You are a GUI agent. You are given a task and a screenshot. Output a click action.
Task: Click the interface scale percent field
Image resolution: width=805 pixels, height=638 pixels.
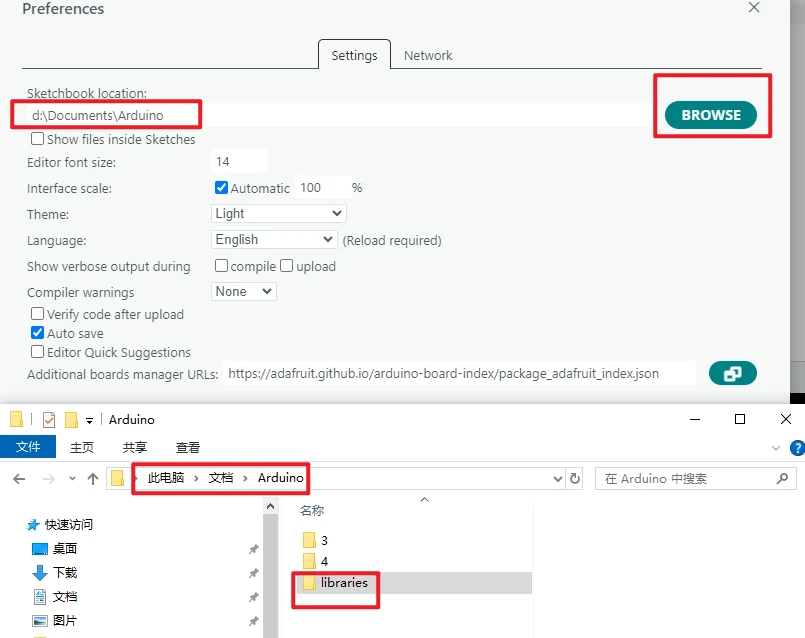coord(322,188)
